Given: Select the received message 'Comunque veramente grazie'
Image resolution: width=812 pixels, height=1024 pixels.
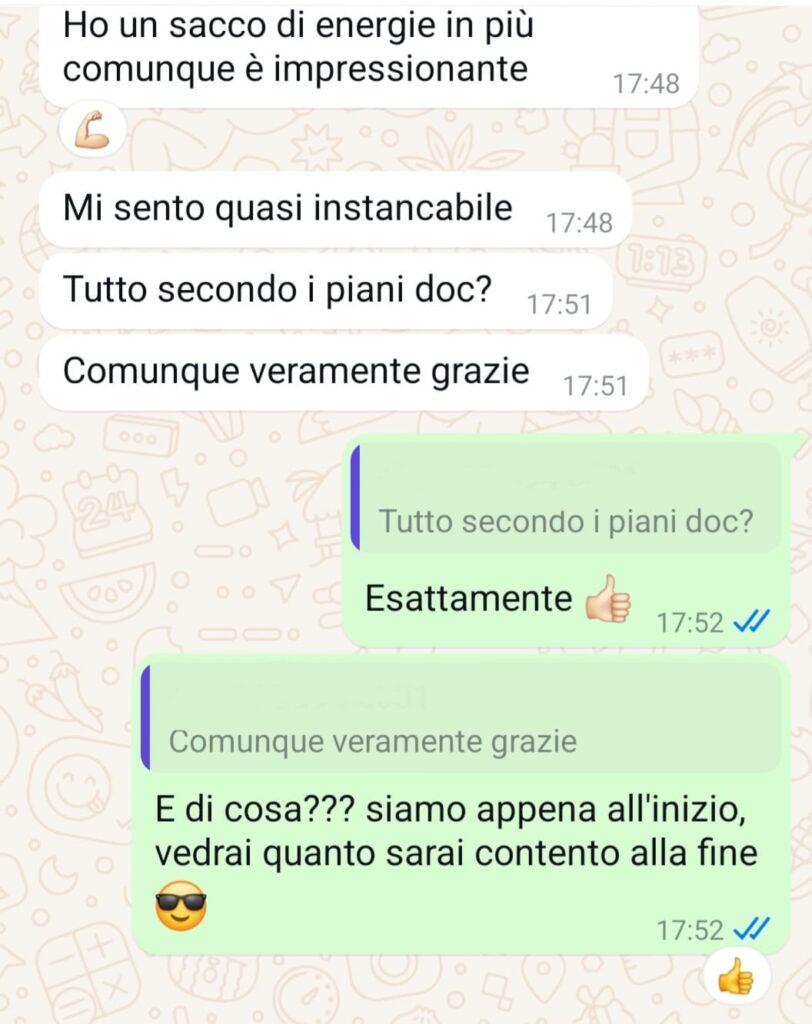Looking at the screenshot, I should 343,372.
